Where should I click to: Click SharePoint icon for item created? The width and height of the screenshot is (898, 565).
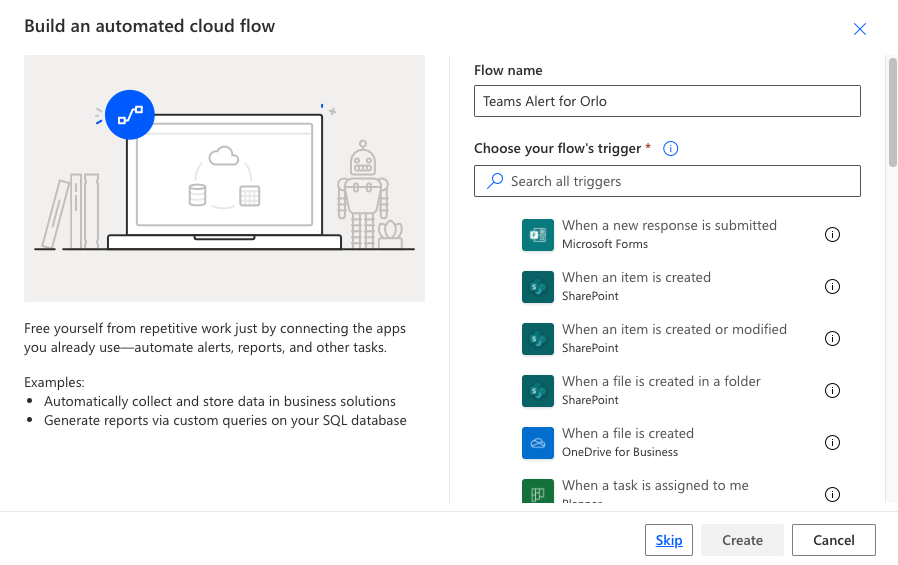coord(538,287)
